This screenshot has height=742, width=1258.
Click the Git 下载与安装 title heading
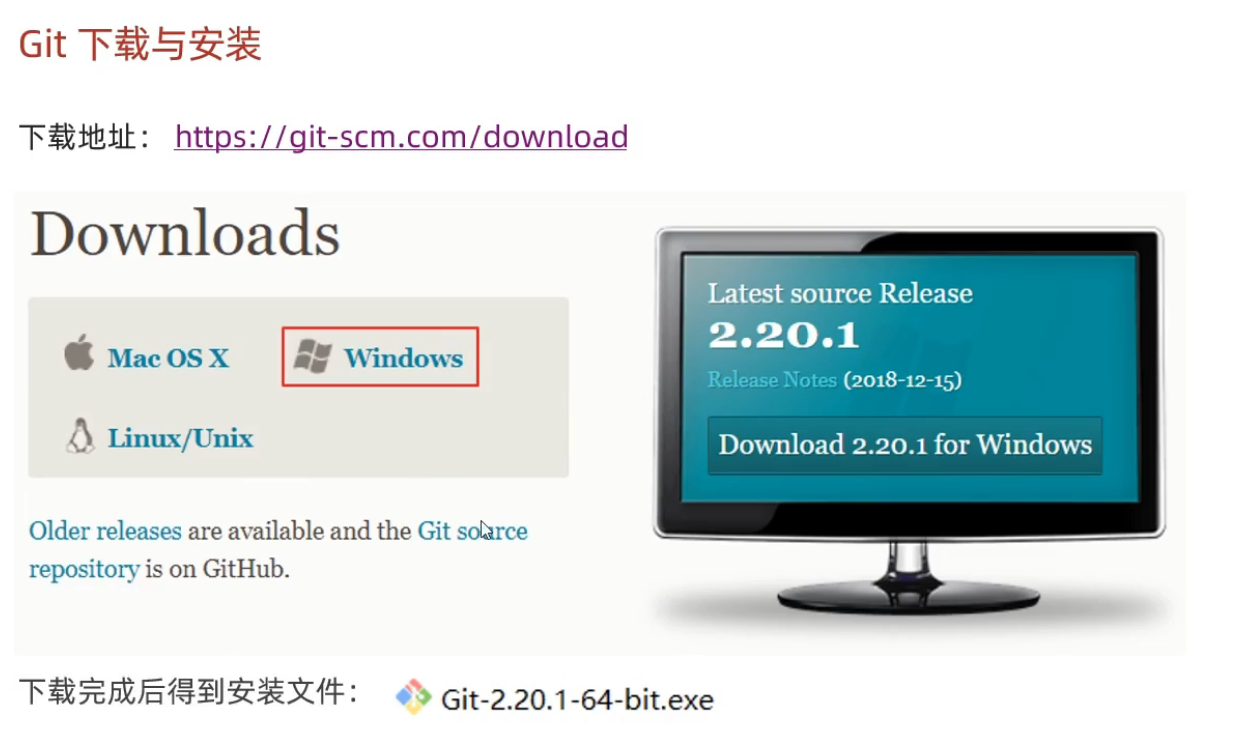(x=140, y=44)
